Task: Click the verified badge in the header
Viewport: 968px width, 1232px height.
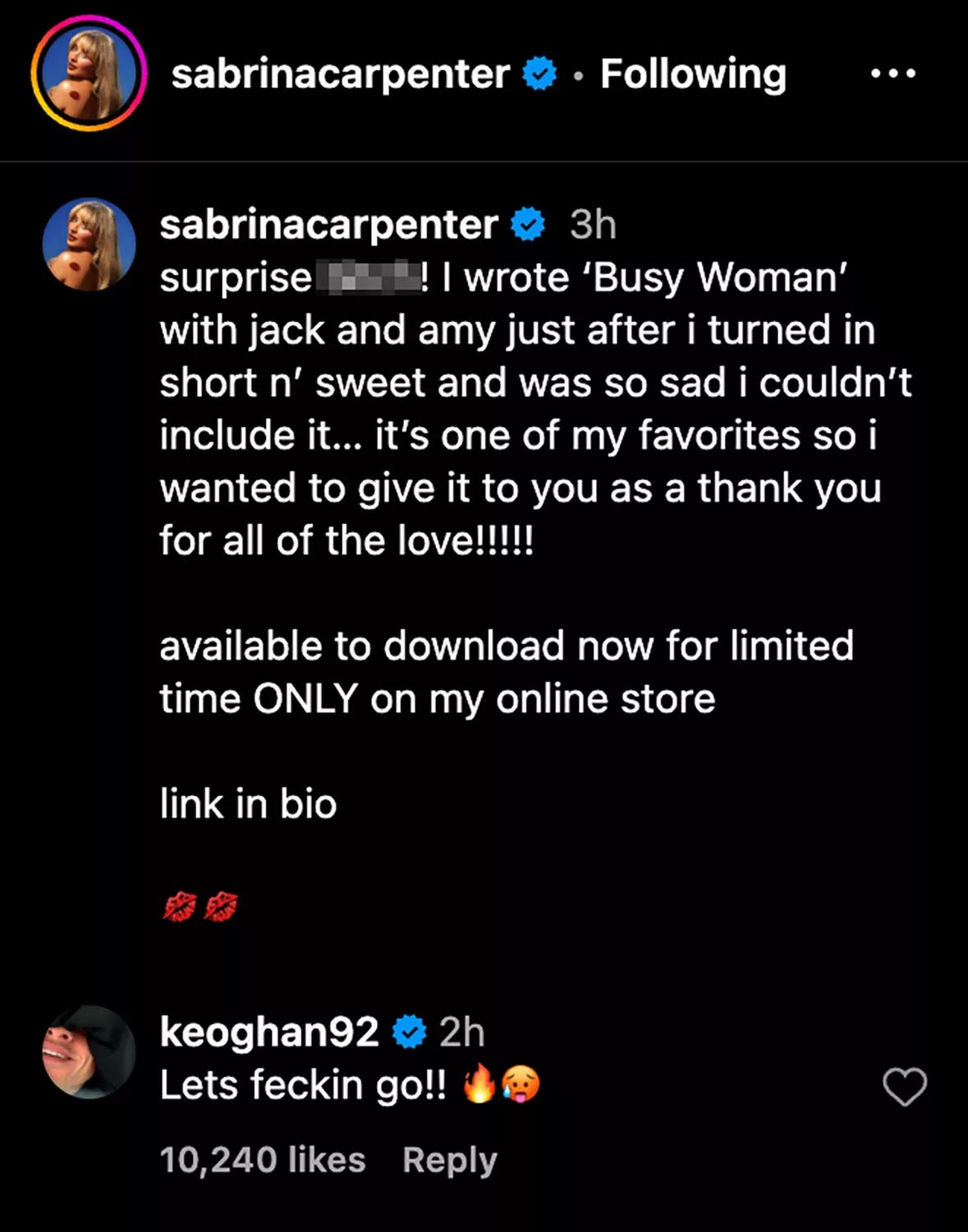Action: pos(539,74)
